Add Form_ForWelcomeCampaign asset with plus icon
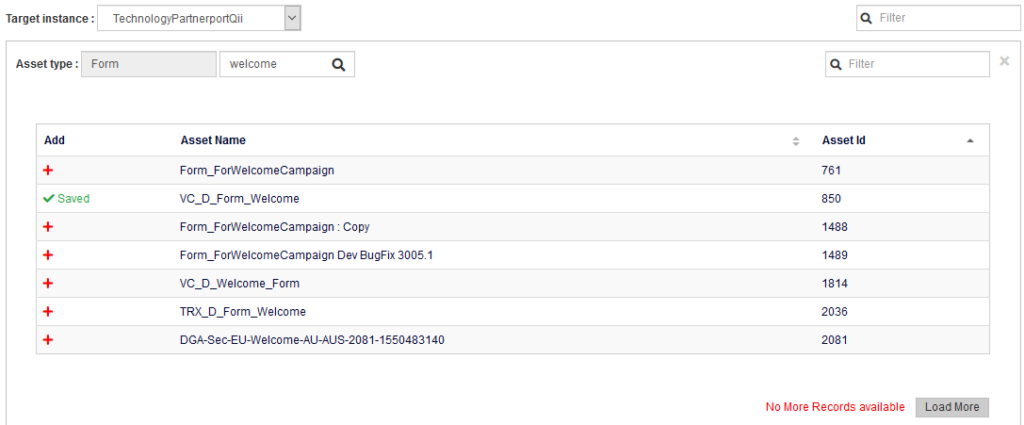The width and height of the screenshot is (1024, 425). [48, 170]
